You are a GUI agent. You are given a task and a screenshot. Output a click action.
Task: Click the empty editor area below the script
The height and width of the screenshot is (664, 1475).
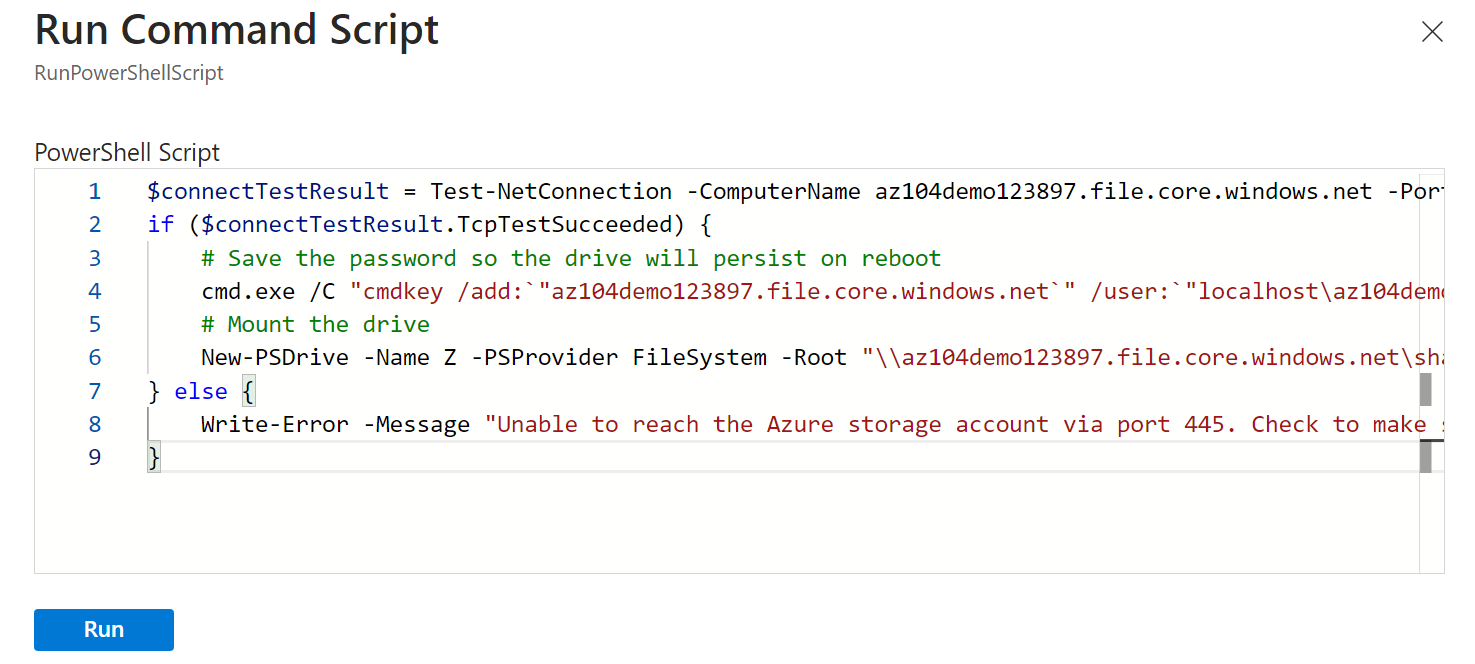point(700,525)
